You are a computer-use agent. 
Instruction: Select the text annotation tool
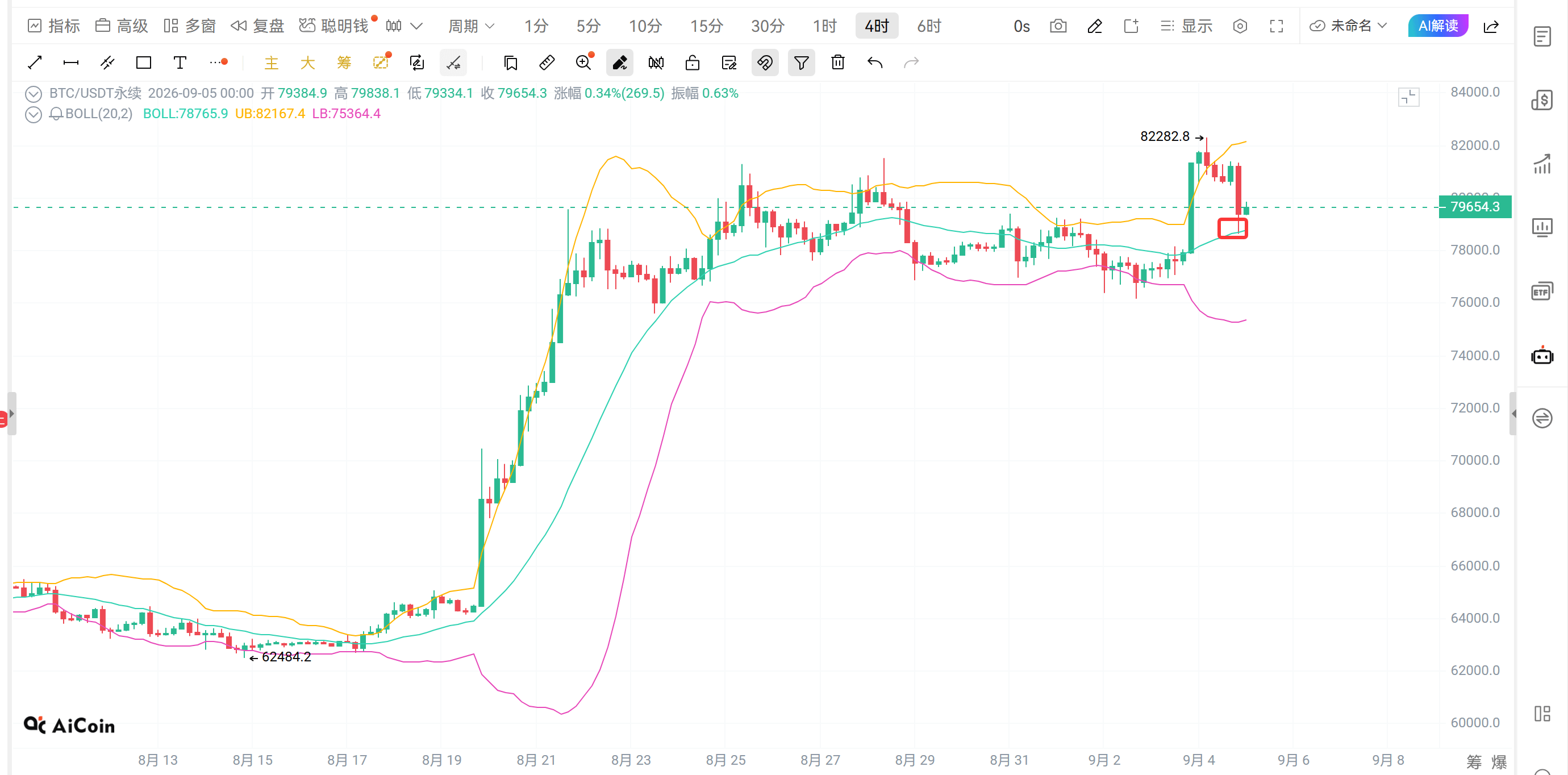point(180,62)
